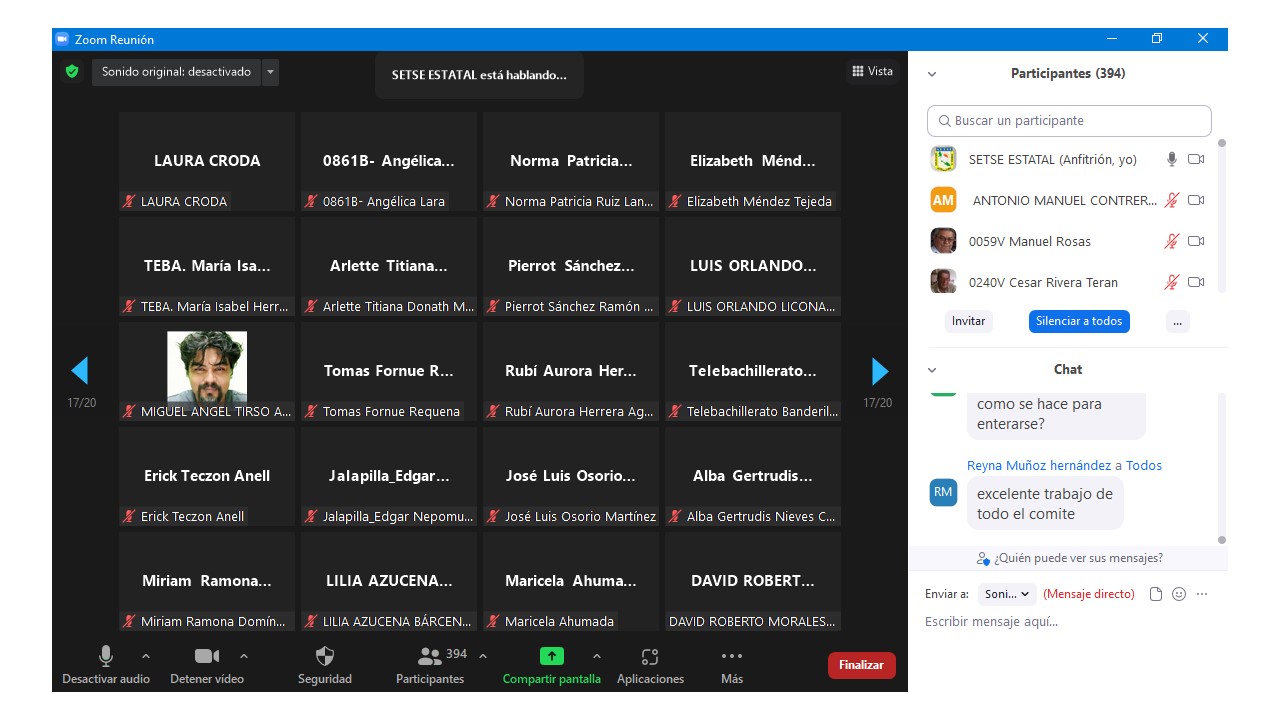Go to next page of video gallery
The width and height of the screenshot is (1280, 720).
[879, 371]
